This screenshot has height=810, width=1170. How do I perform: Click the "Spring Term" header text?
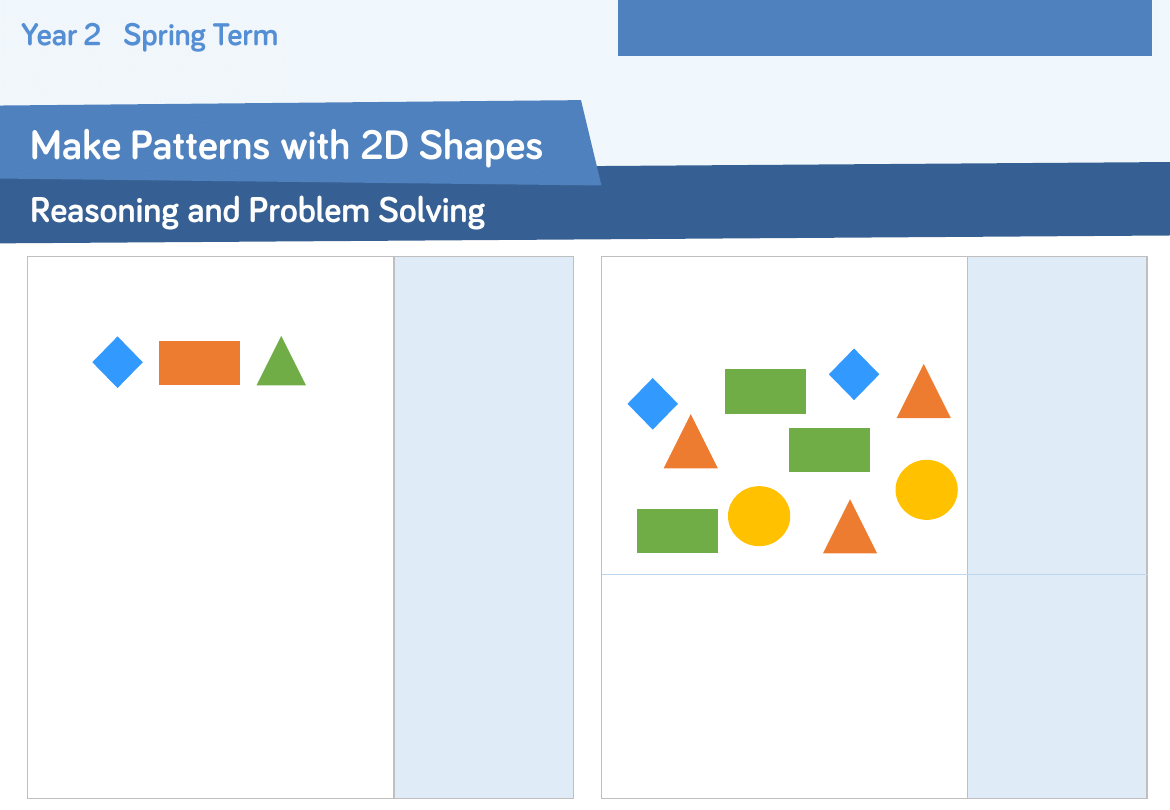[x=200, y=36]
